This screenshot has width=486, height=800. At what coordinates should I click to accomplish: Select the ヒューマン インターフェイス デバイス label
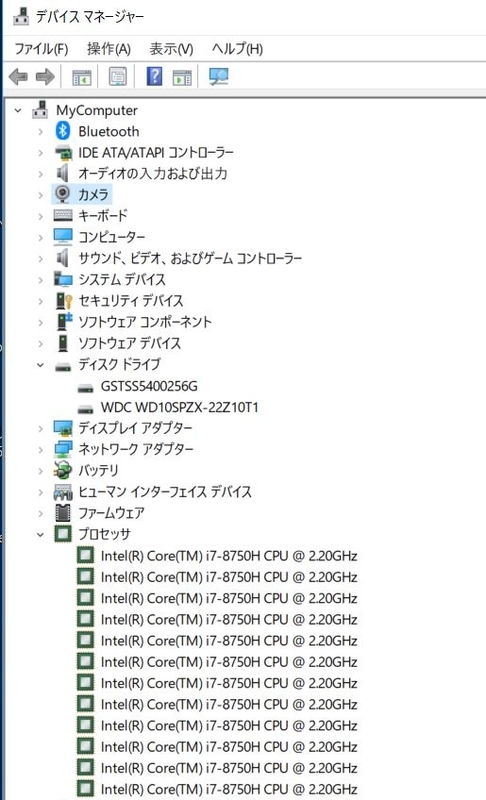(x=165, y=492)
